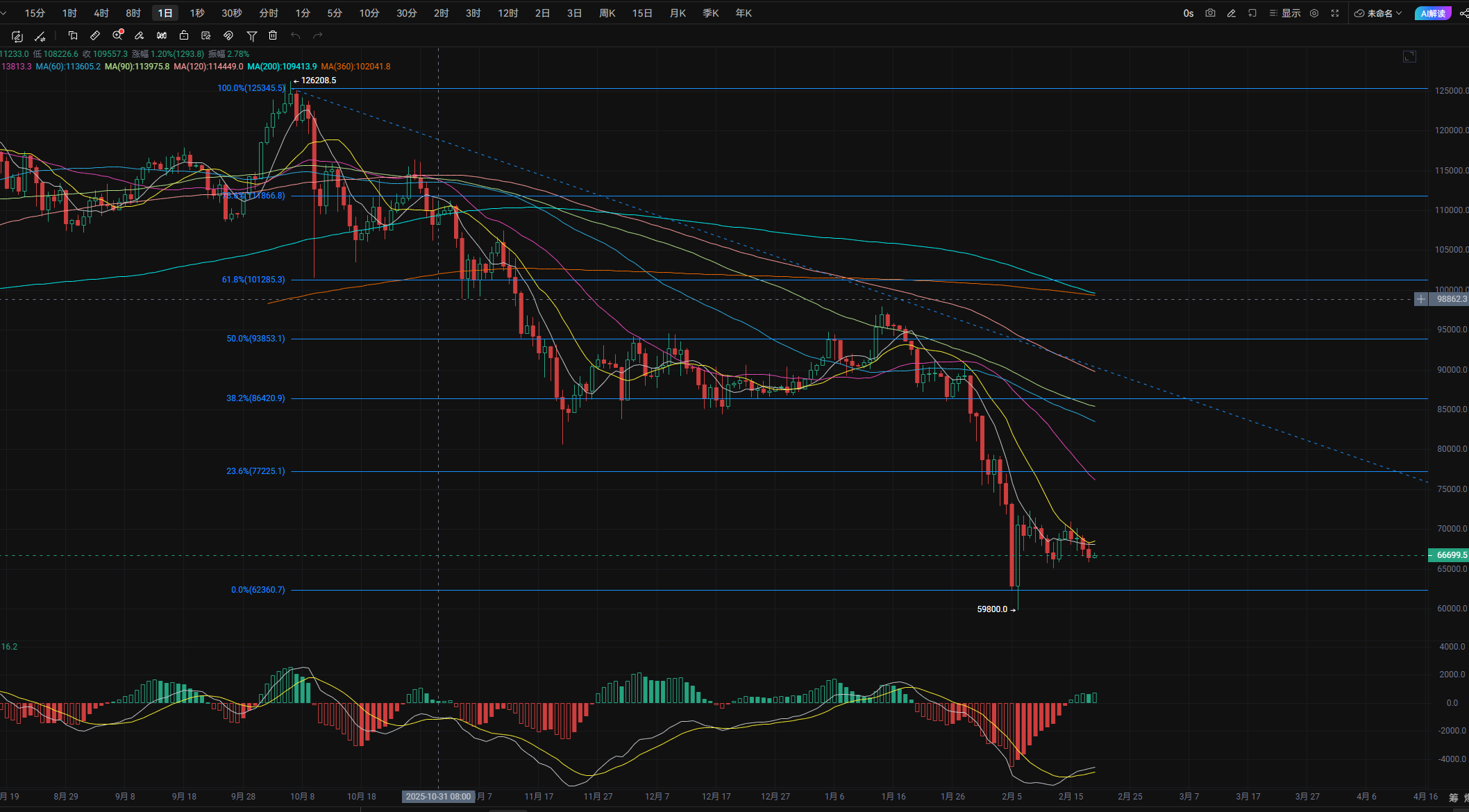
Task: Maximize the main chart pane
Action: coord(1409,56)
